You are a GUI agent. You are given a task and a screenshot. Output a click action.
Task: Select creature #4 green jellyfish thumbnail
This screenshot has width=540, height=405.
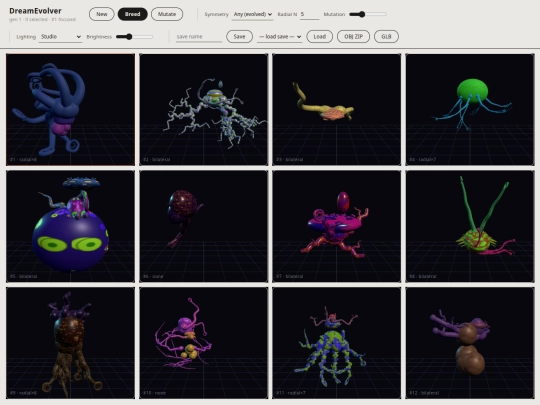click(x=470, y=110)
